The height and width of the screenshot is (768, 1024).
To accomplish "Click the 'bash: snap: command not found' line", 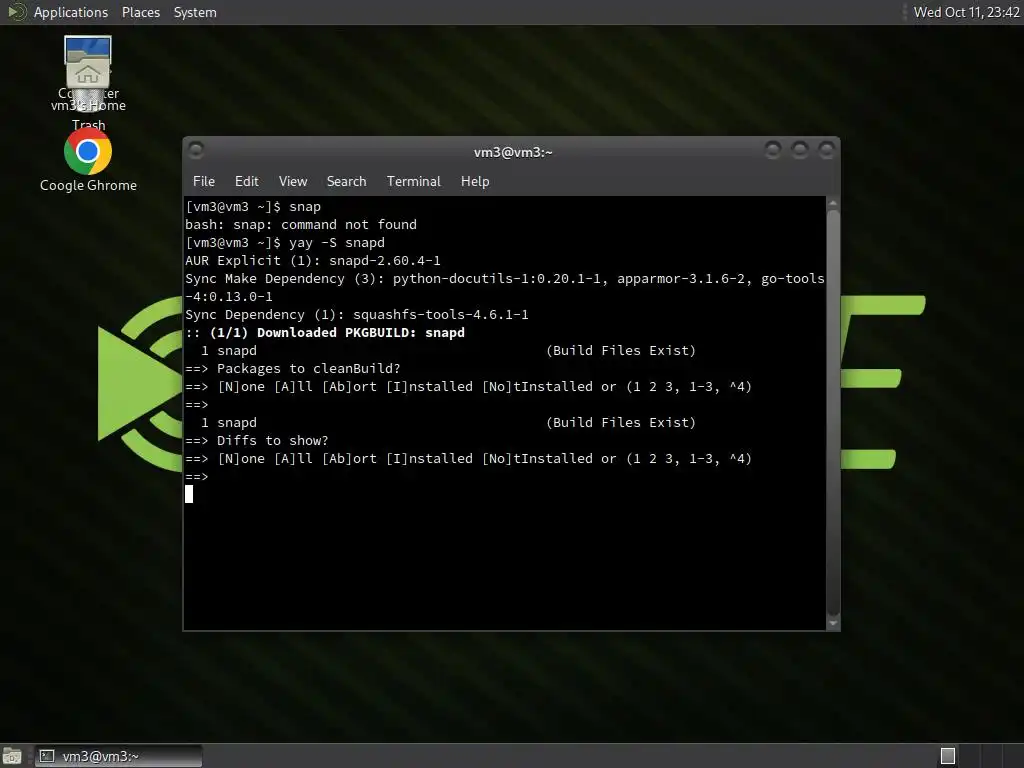I will pos(301,225).
